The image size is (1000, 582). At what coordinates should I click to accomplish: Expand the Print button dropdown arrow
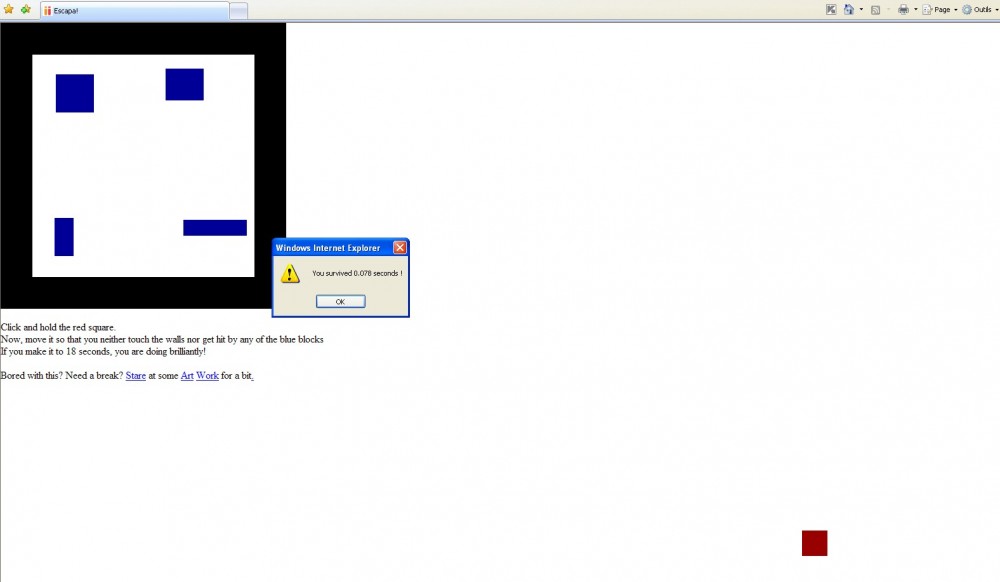(915, 10)
